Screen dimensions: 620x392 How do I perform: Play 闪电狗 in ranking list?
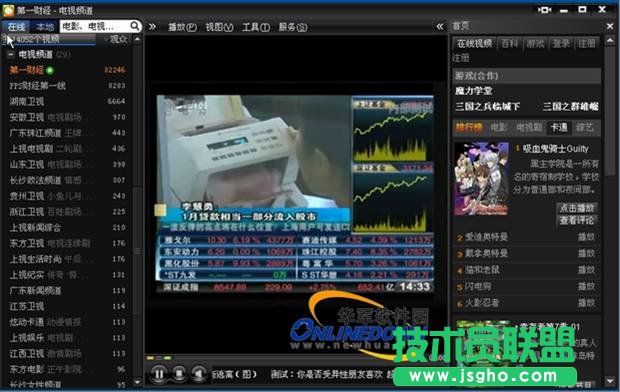[586, 286]
